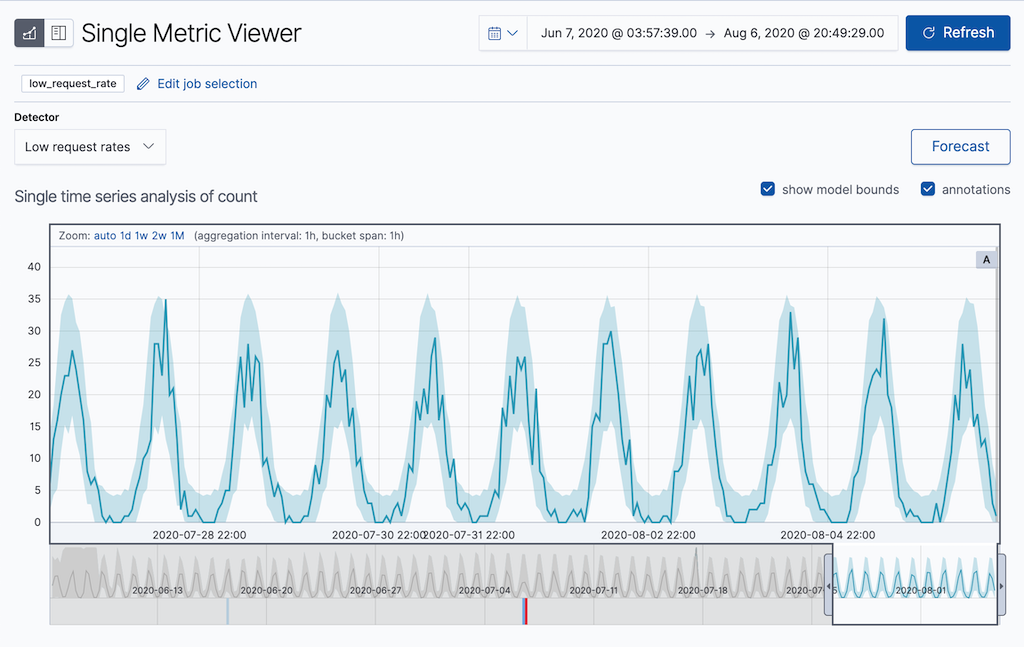Click the low_request_rate job badge

(71, 84)
